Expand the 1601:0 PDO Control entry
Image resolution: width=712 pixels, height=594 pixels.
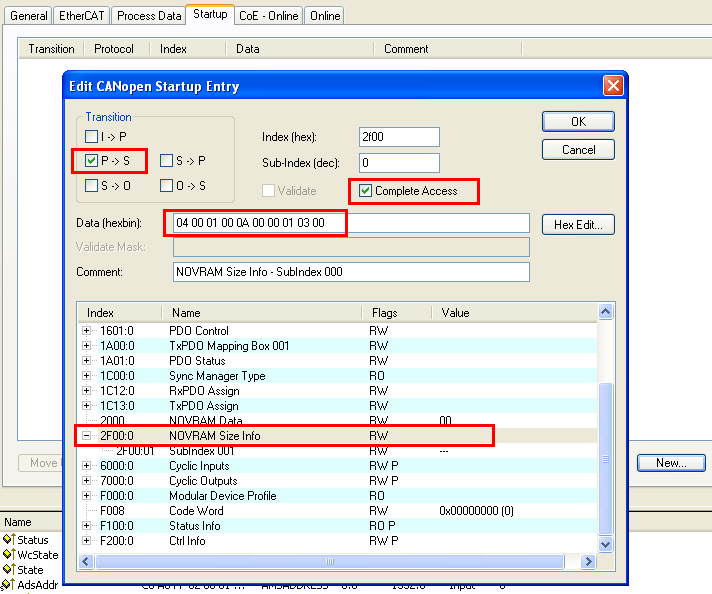86,331
